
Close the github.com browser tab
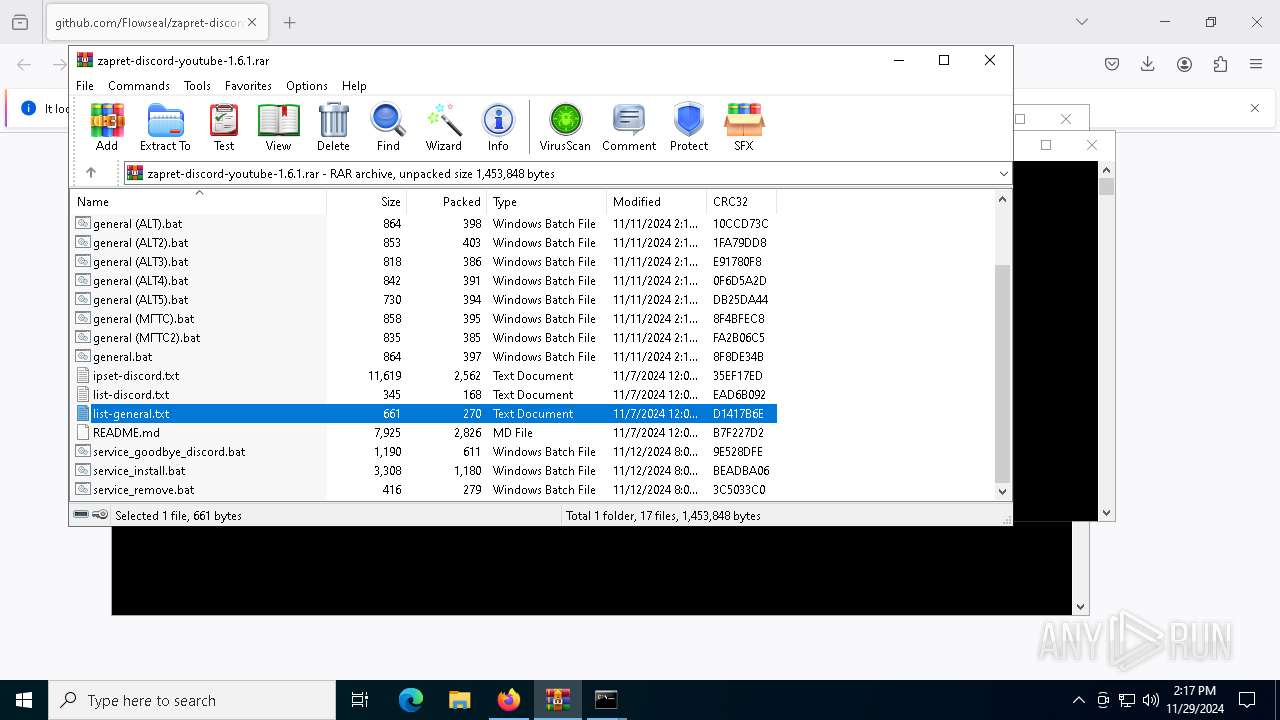coord(252,22)
